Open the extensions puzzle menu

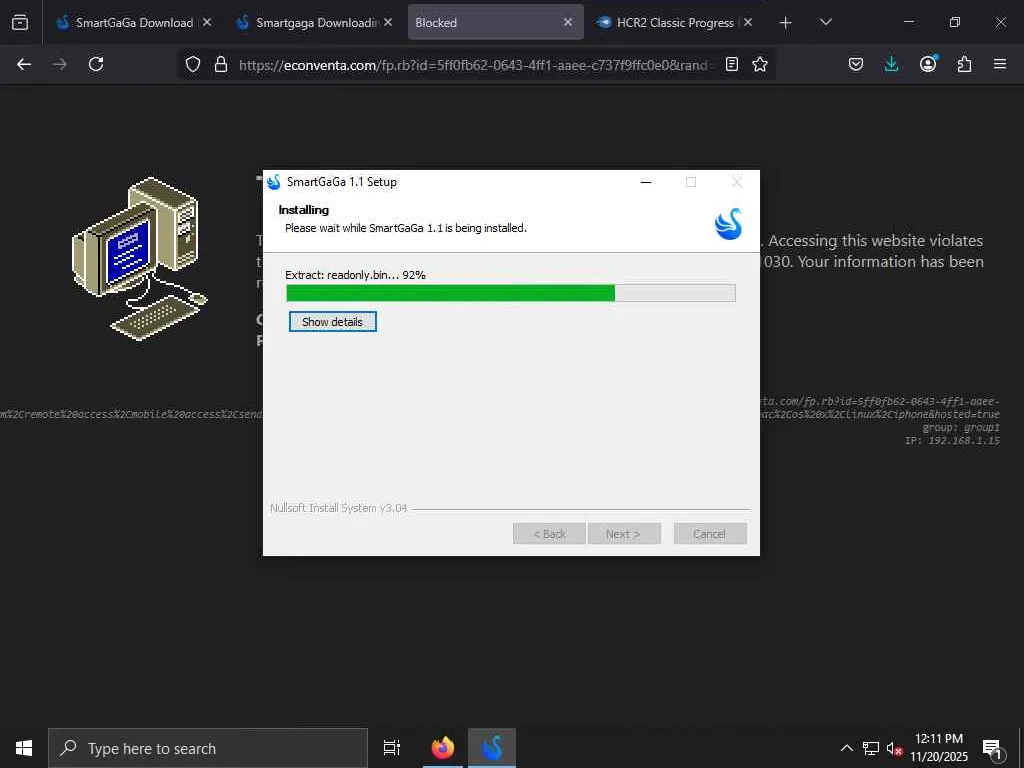coord(964,64)
